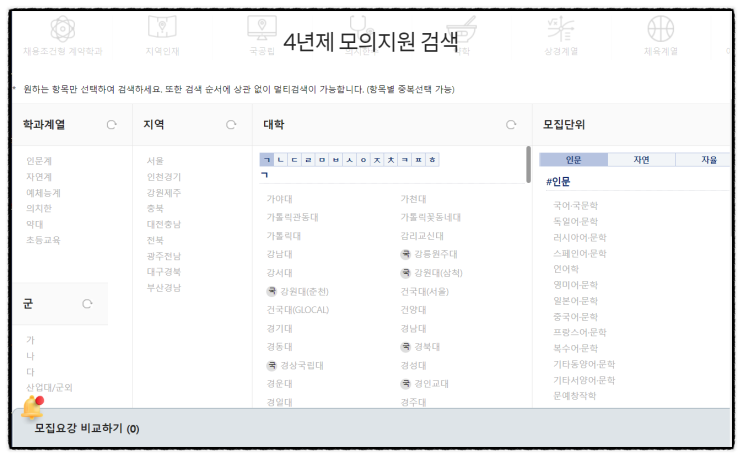The image size is (743, 458).
Task: Select 국어·국문학 under #인문
Action: pos(576,206)
